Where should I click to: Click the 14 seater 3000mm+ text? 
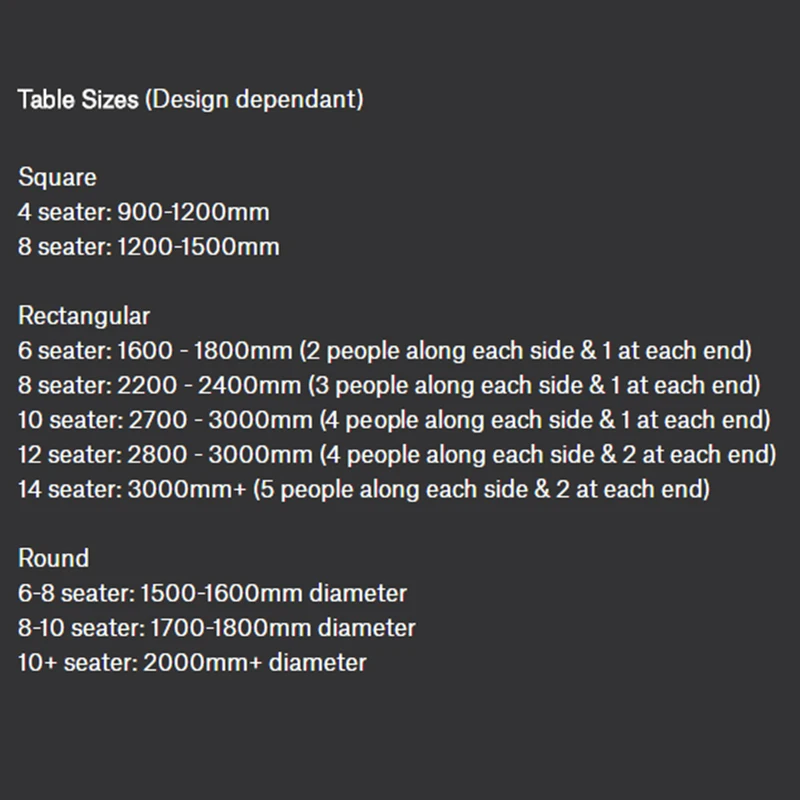click(x=134, y=489)
